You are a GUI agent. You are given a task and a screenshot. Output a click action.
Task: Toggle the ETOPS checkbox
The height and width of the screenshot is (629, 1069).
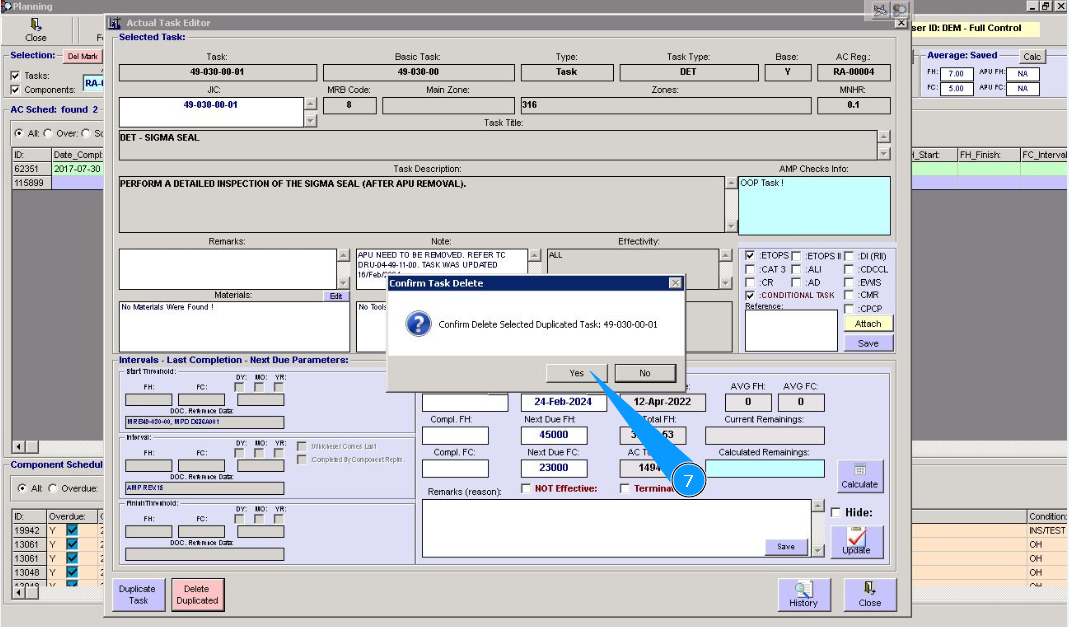(750, 256)
